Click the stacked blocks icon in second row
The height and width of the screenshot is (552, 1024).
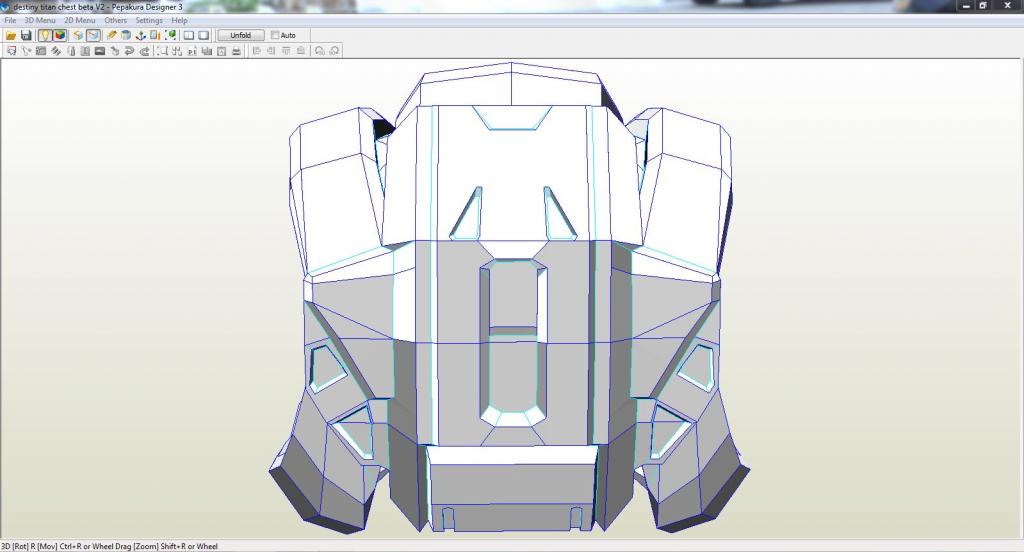(x=206, y=51)
